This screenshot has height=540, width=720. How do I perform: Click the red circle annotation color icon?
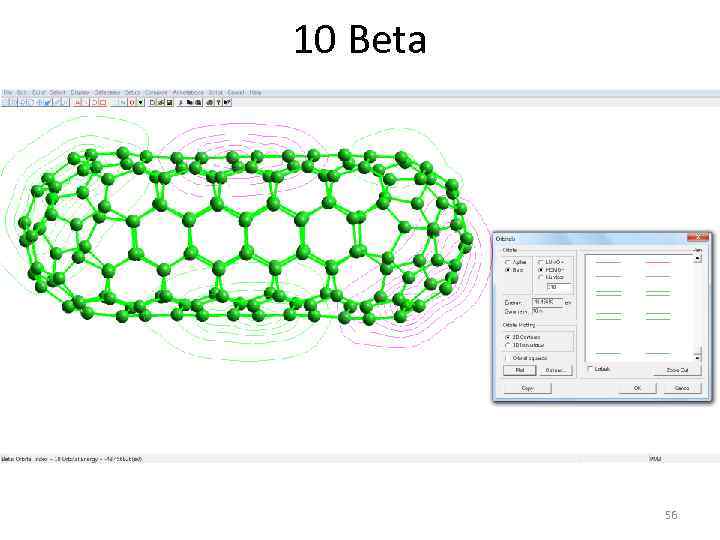[x=132, y=102]
